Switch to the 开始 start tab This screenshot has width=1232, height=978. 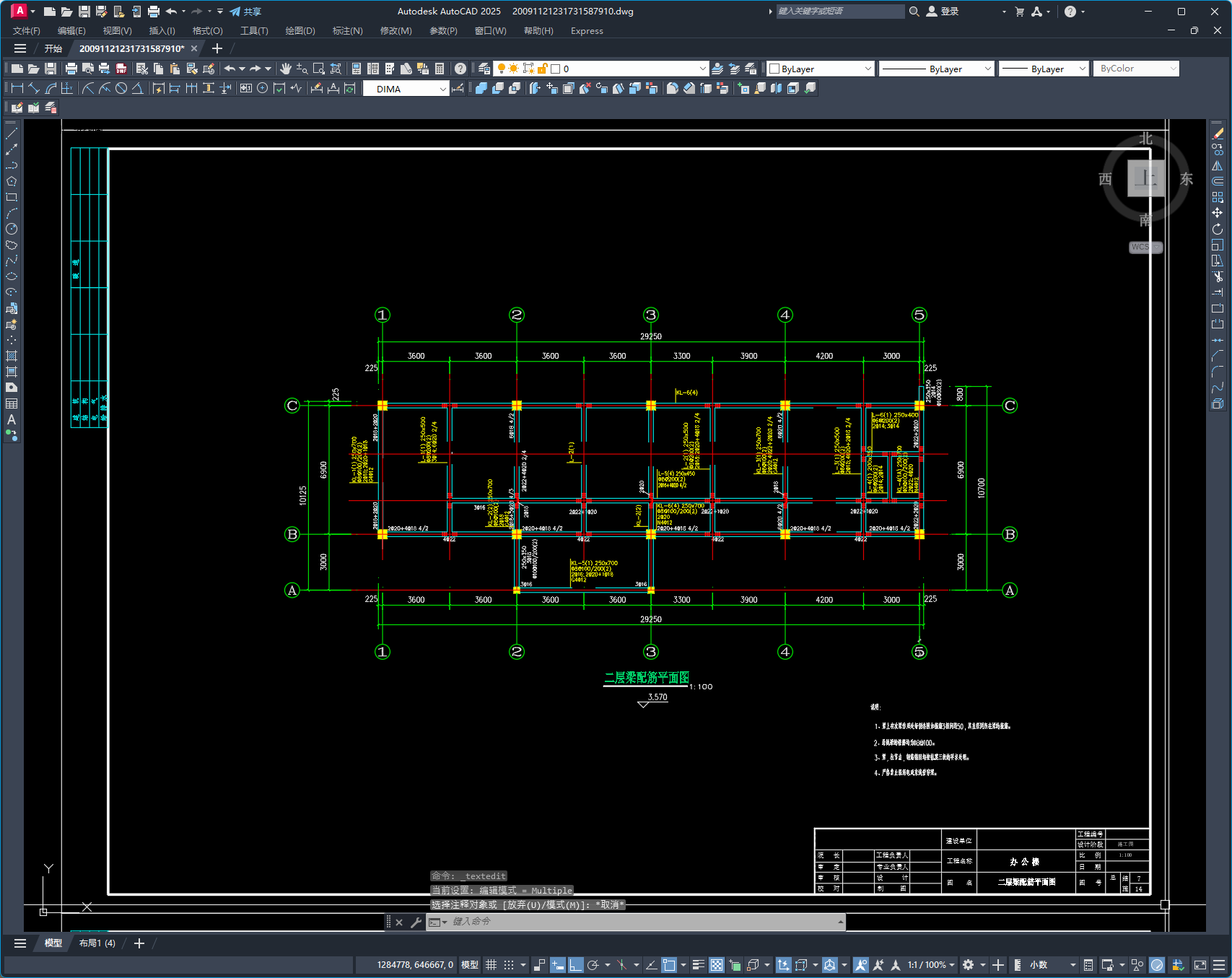[x=53, y=48]
